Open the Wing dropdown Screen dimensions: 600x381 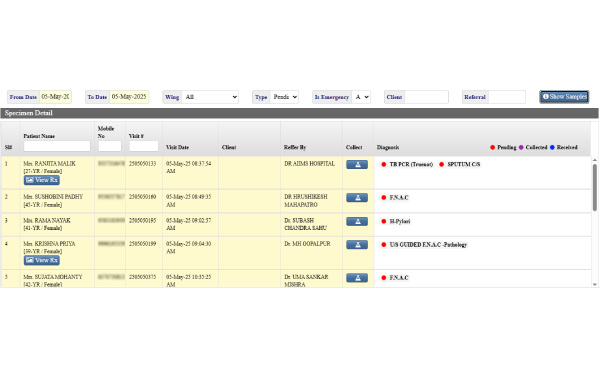210,97
